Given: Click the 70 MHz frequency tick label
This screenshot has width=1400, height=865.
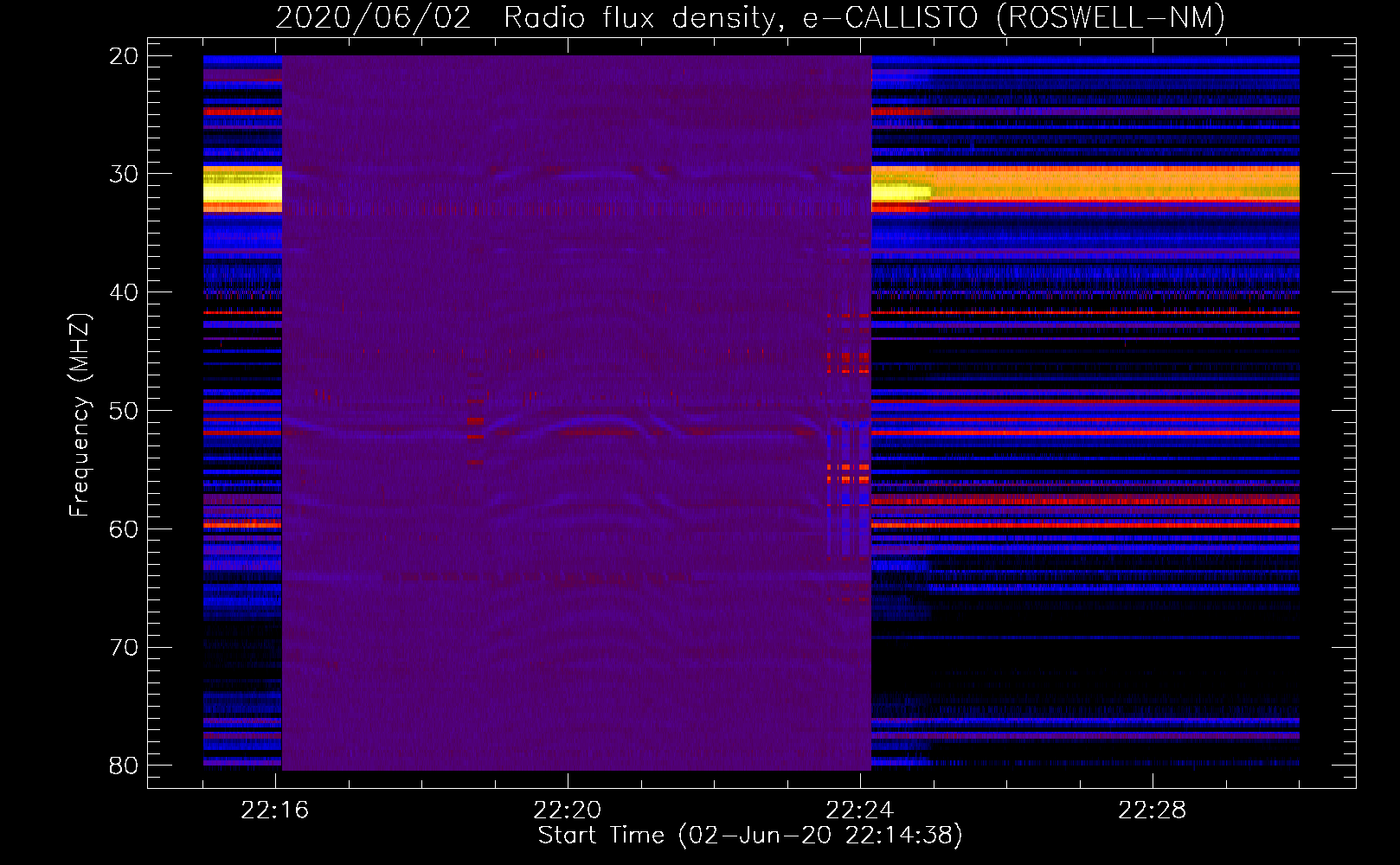Looking at the screenshot, I should point(124,647).
